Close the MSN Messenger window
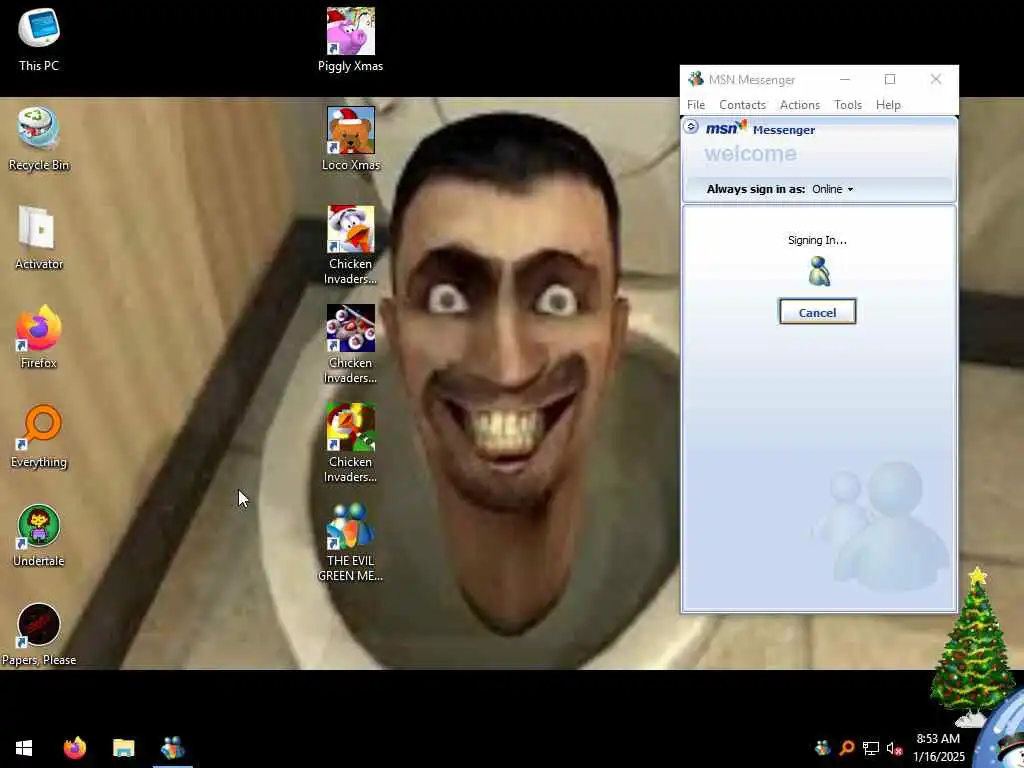This screenshot has width=1024, height=768. [935, 79]
